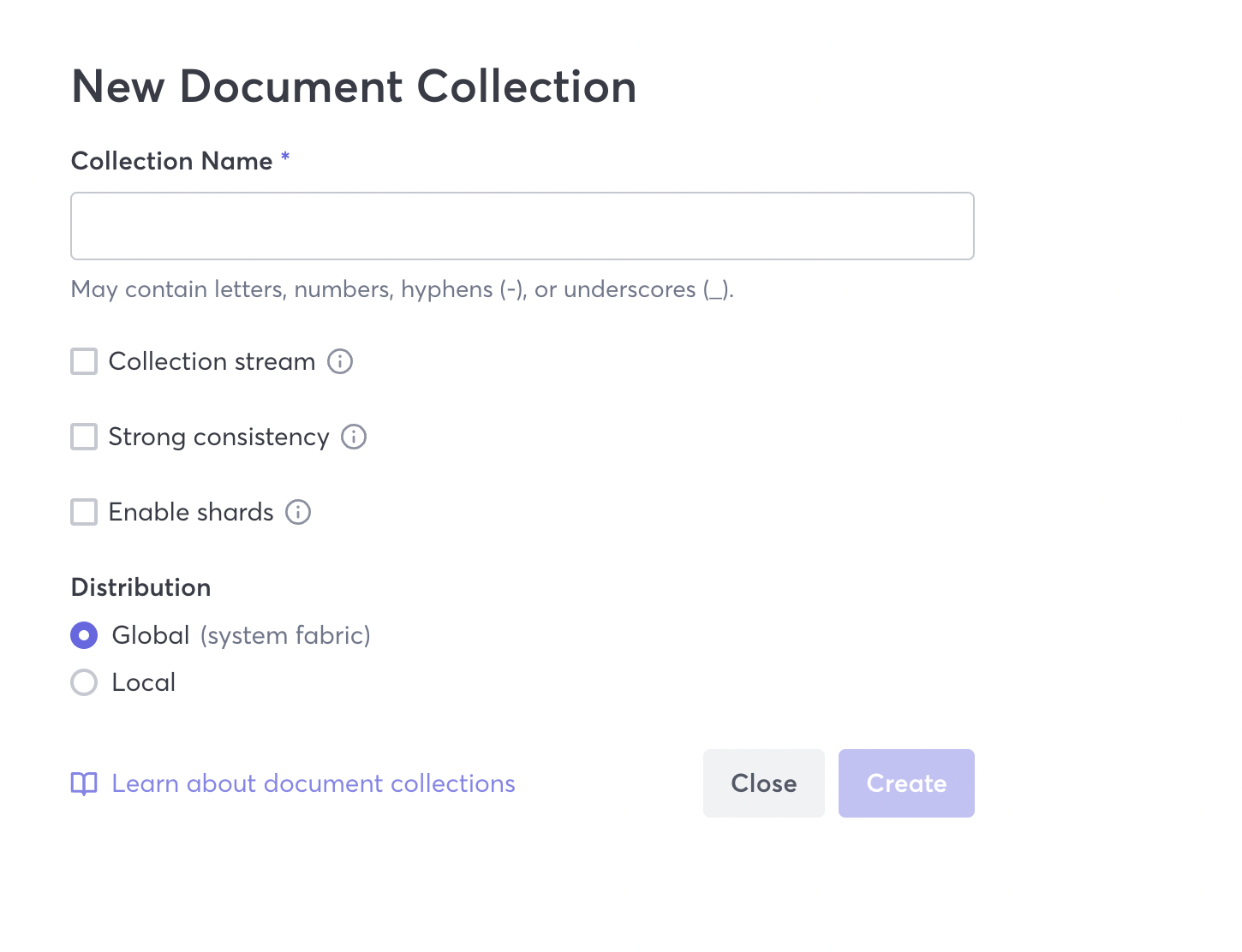View info about the Collection stream option

point(339,361)
